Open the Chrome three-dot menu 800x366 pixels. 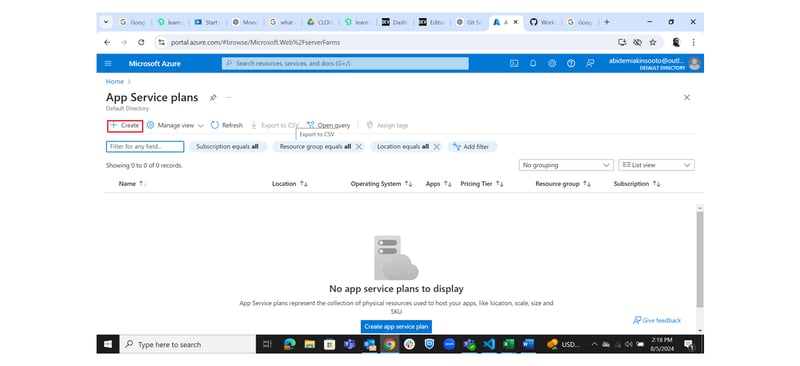point(693,42)
